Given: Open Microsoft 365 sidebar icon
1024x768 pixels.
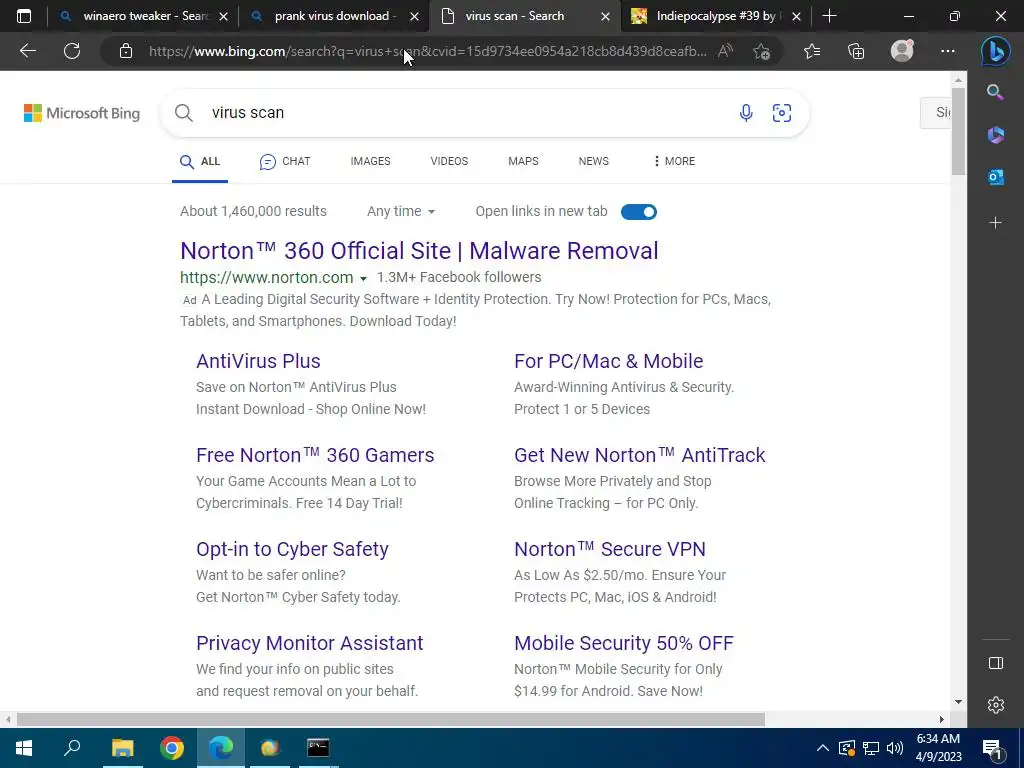Looking at the screenshot, I should (995, 135).
